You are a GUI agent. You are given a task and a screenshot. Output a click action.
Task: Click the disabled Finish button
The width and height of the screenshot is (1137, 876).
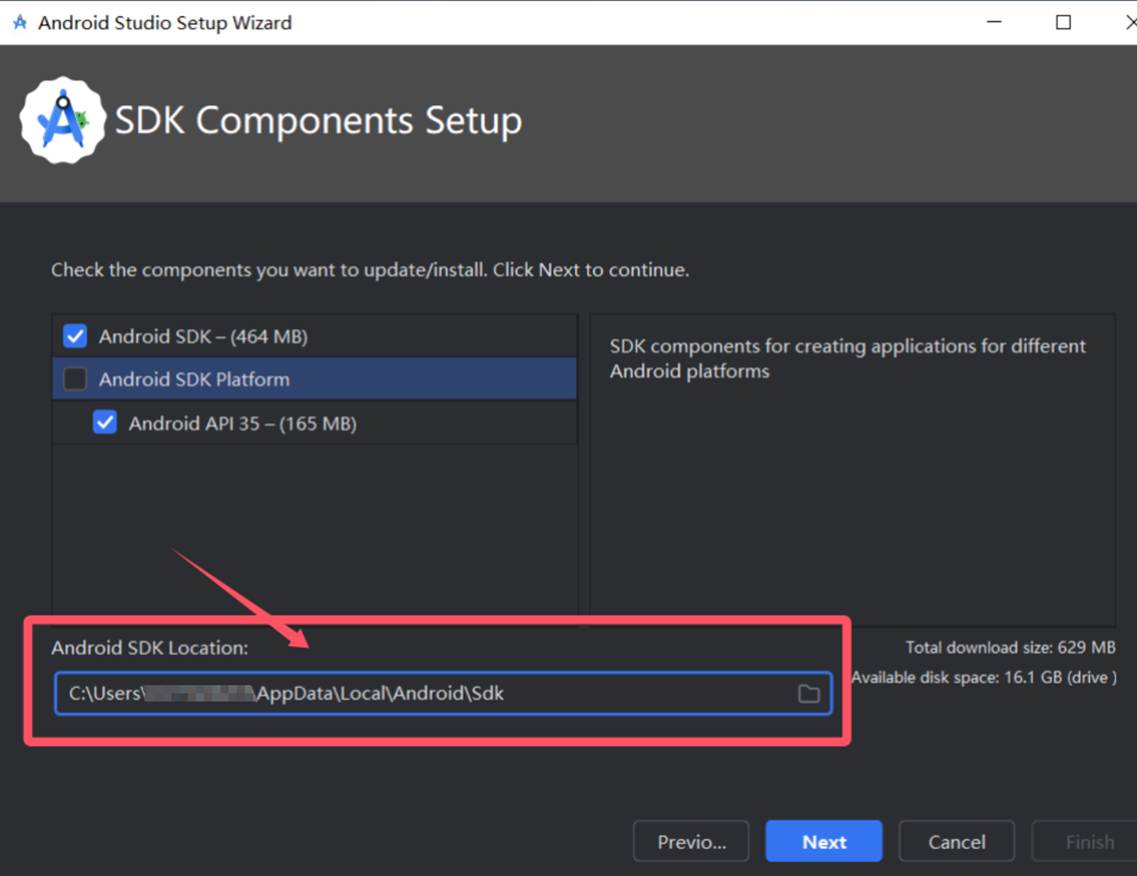click(x=1086, y=841)
